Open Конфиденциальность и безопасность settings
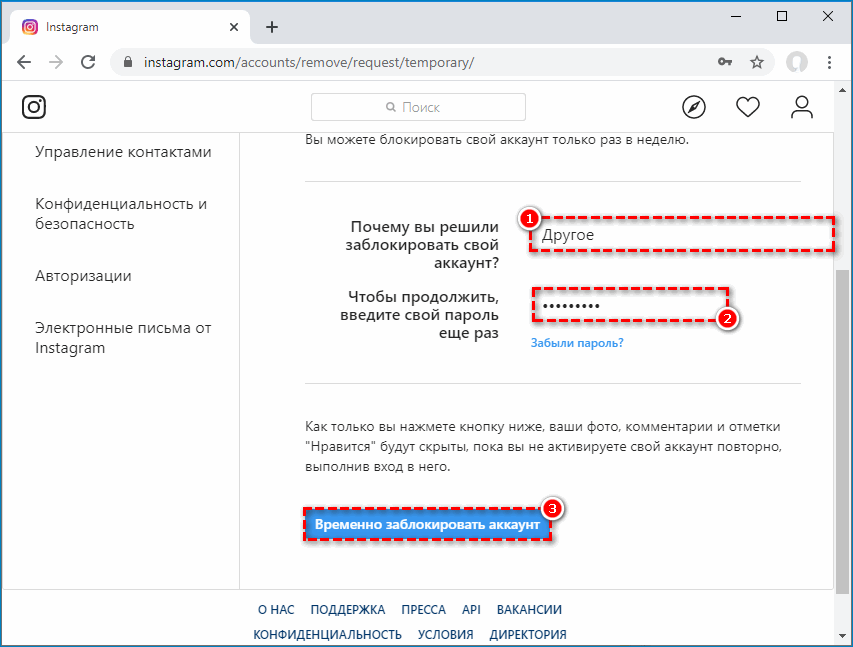Screen dimensions: 853x647 [121, 214]
